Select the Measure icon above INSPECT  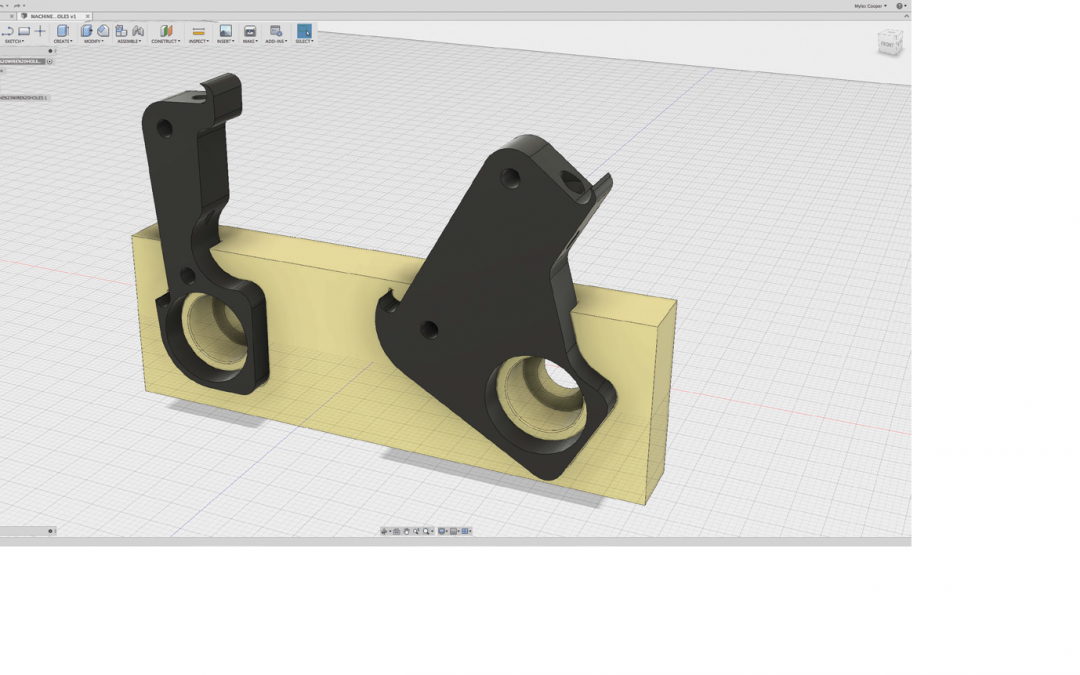pyautogui.click(x=198, y=31)
